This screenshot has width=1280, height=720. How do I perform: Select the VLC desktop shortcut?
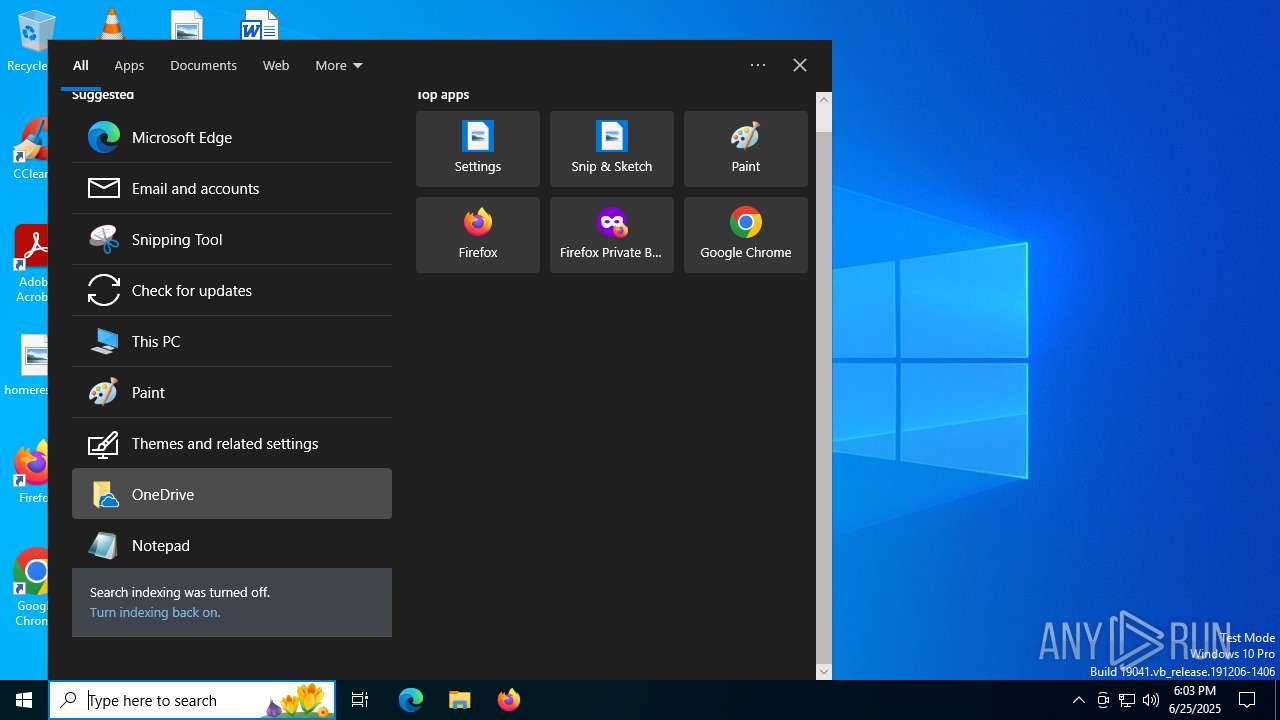(111, 23)
